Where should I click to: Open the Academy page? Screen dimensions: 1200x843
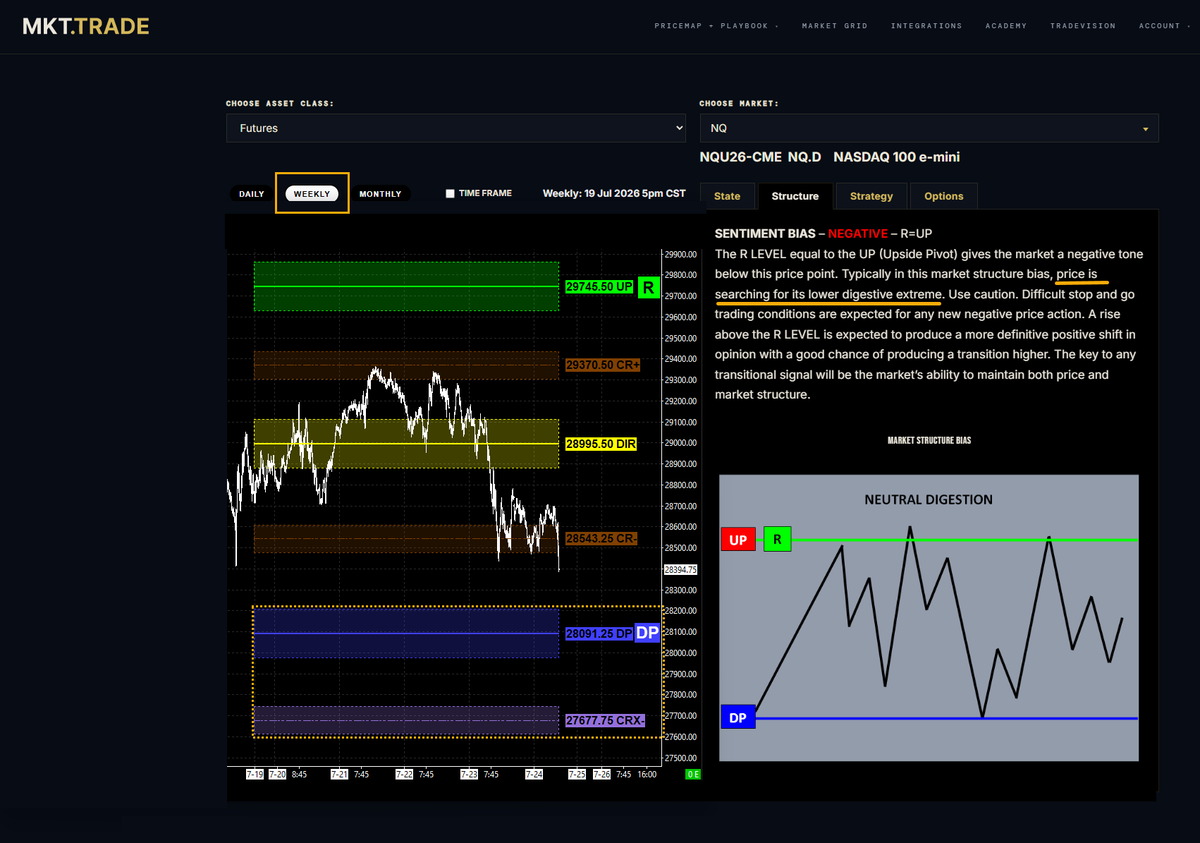pyautogui.click(x=1006, y=26)
